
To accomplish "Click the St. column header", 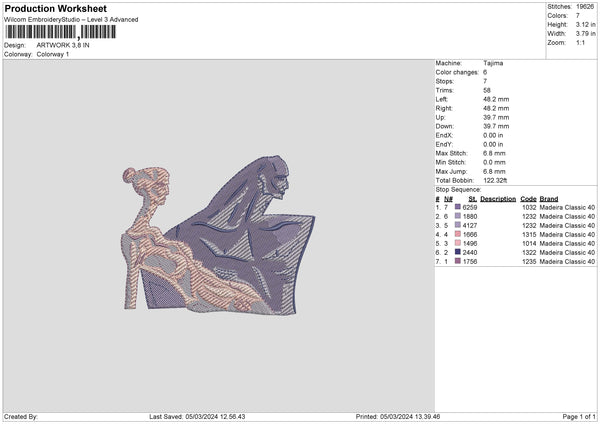I will pos(472,198).
